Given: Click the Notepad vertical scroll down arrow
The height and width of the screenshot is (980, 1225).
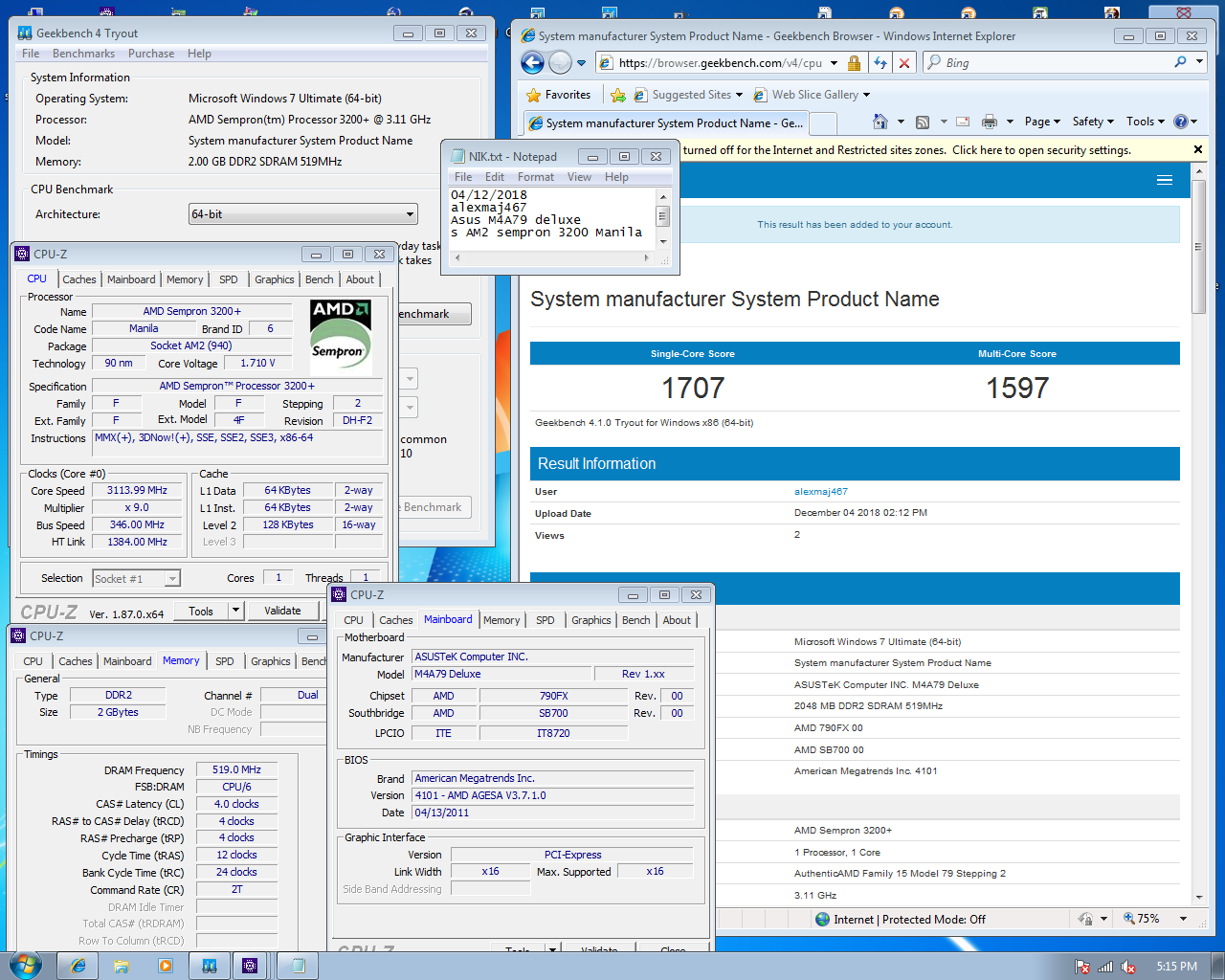Looking at the screenshot, I should pyautogui.click(x=661, y=240).
